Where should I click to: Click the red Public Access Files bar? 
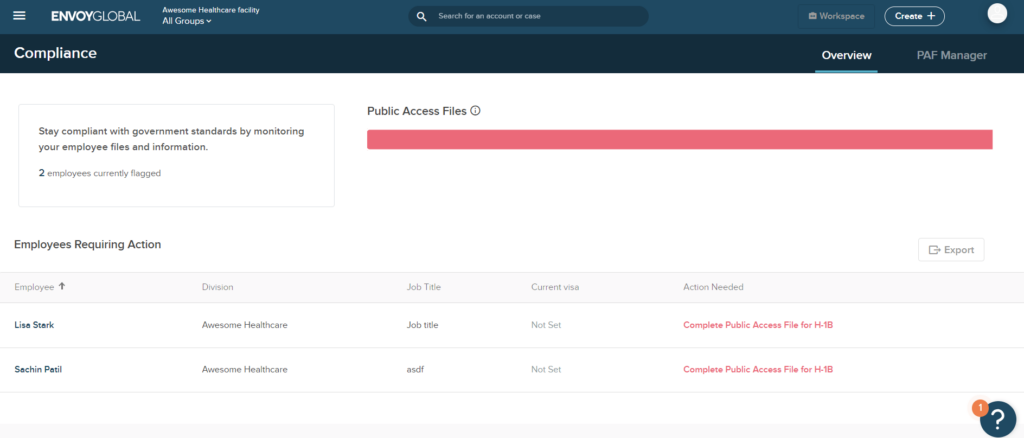click(x=679, y=140)
